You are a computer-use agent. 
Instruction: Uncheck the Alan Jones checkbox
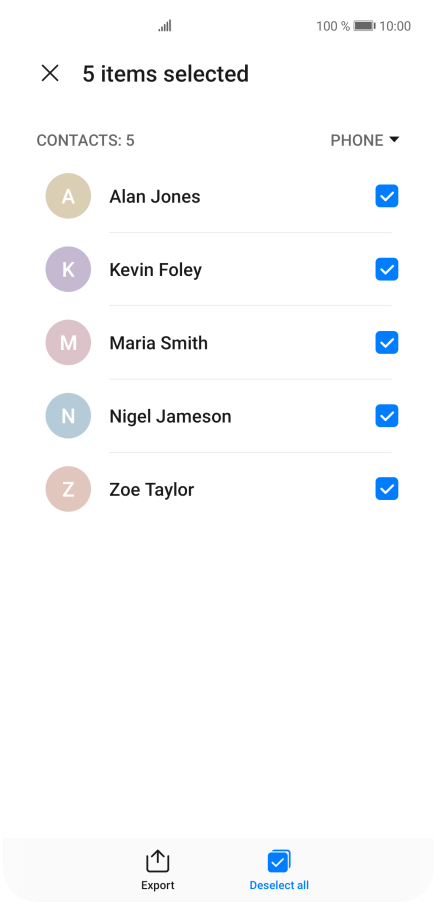(x=386, y=196)
